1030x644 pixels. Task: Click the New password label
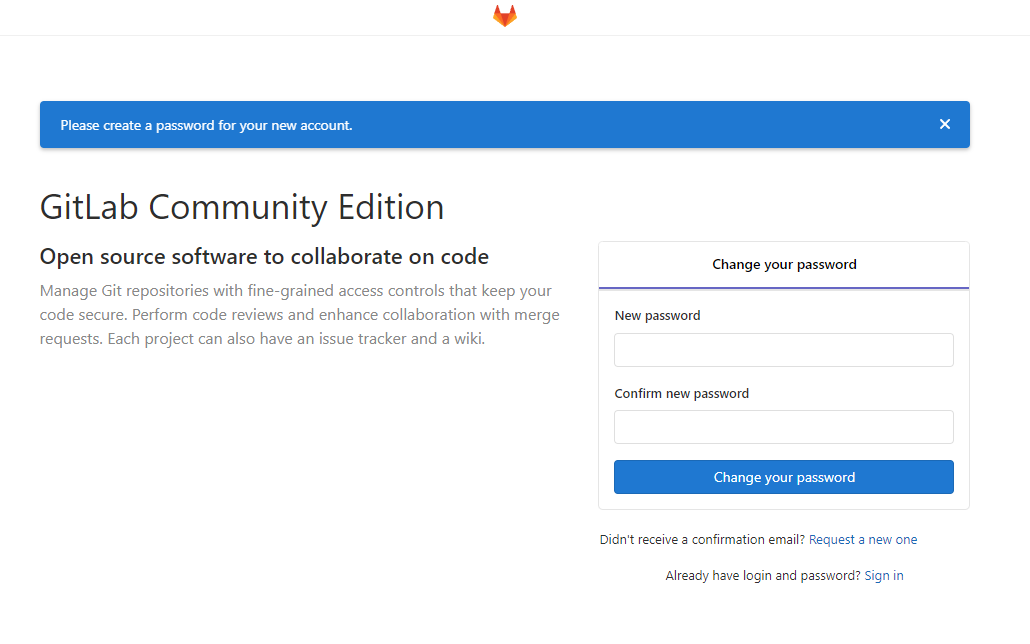point(657,315)
